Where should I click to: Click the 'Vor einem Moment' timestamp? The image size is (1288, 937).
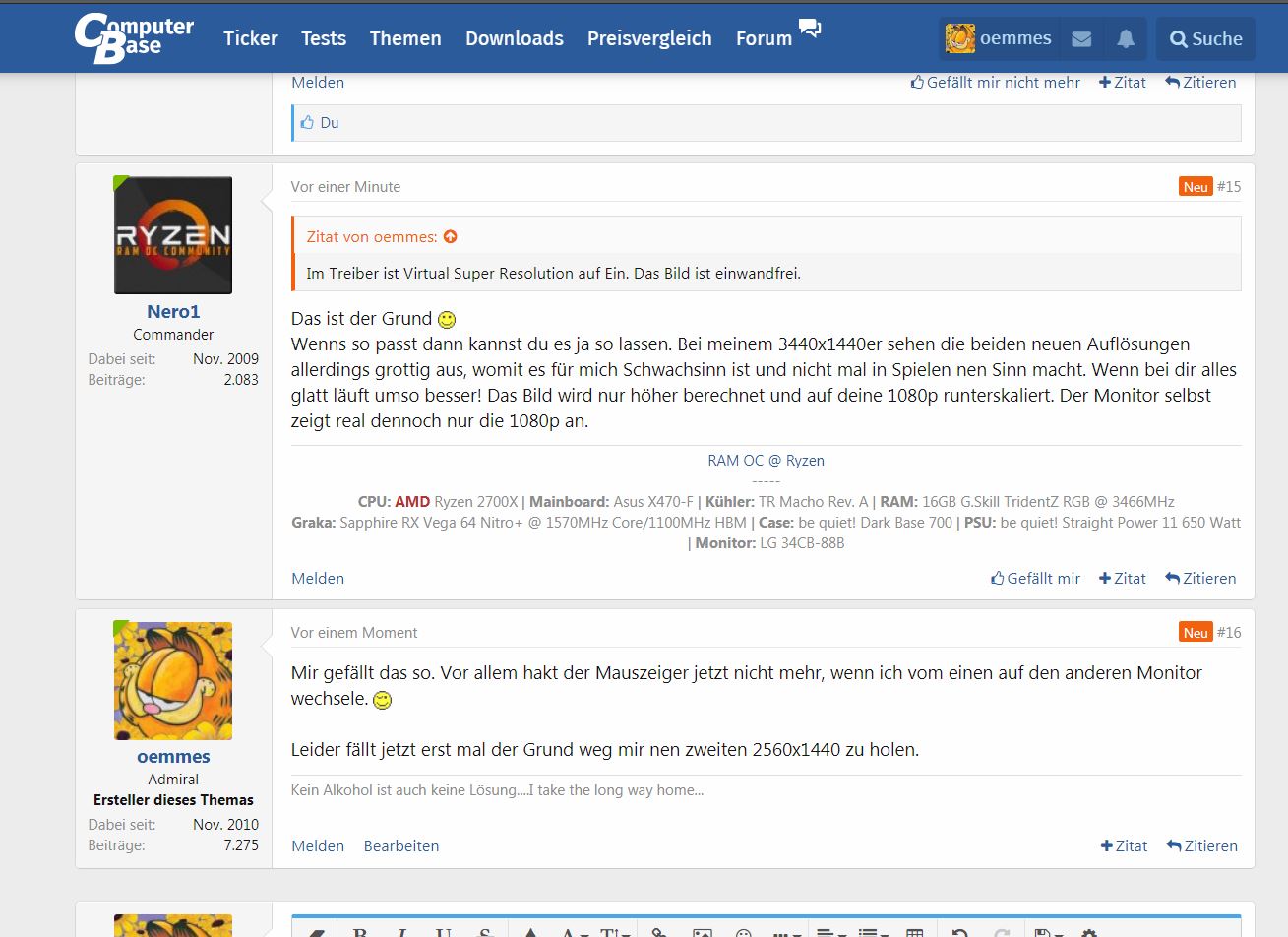coord(354,633)
